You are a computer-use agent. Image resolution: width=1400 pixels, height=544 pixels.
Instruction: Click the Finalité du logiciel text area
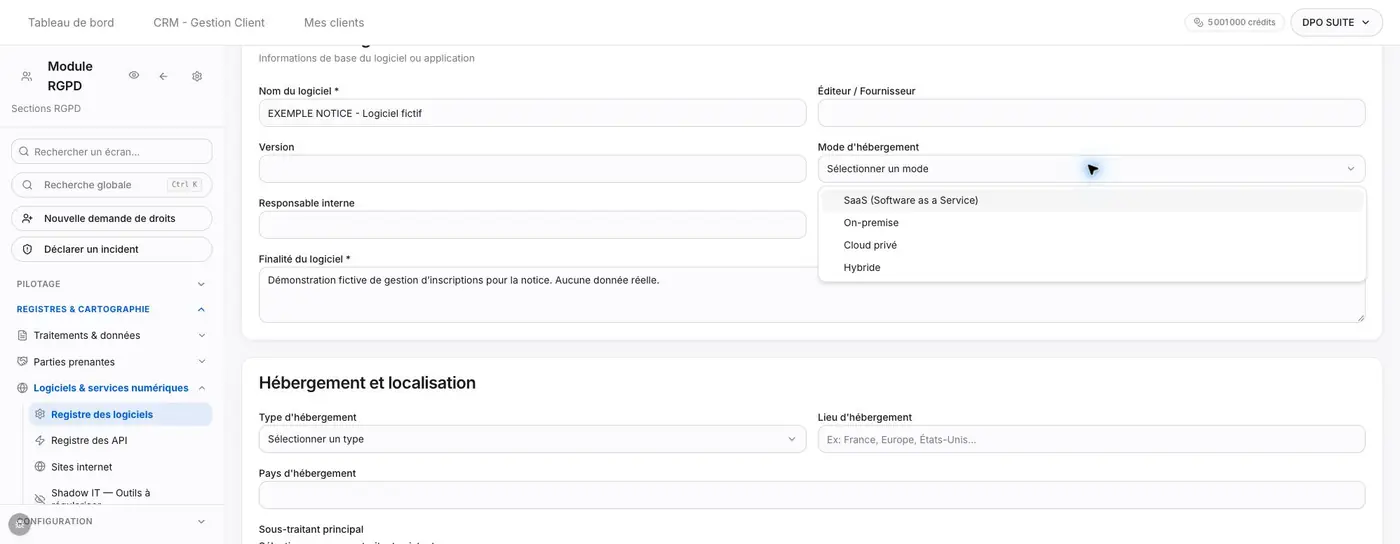click(812, 295)
